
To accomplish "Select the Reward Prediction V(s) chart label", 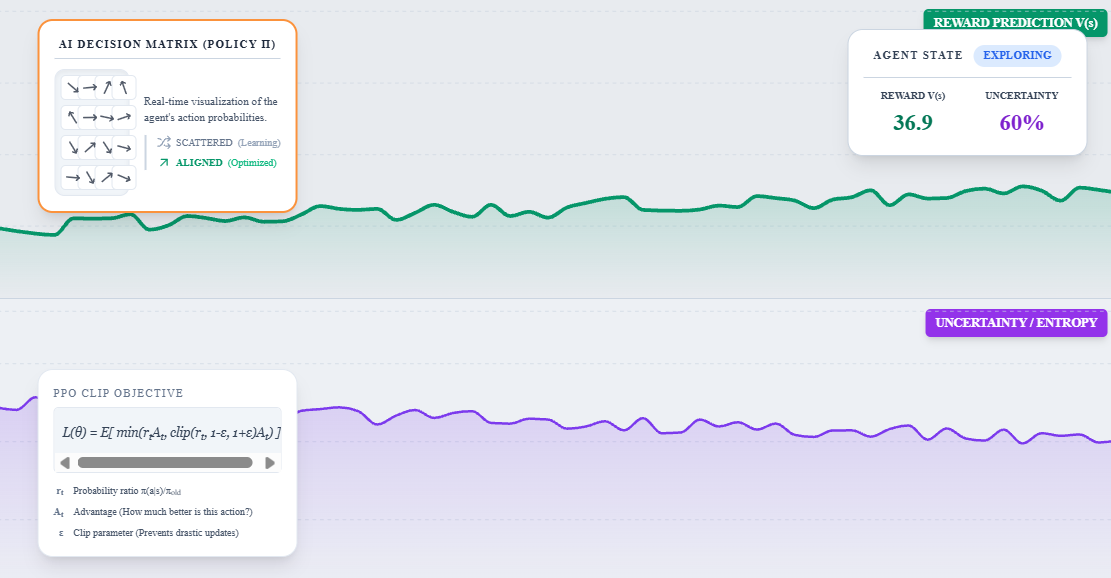I will 1014,23.
